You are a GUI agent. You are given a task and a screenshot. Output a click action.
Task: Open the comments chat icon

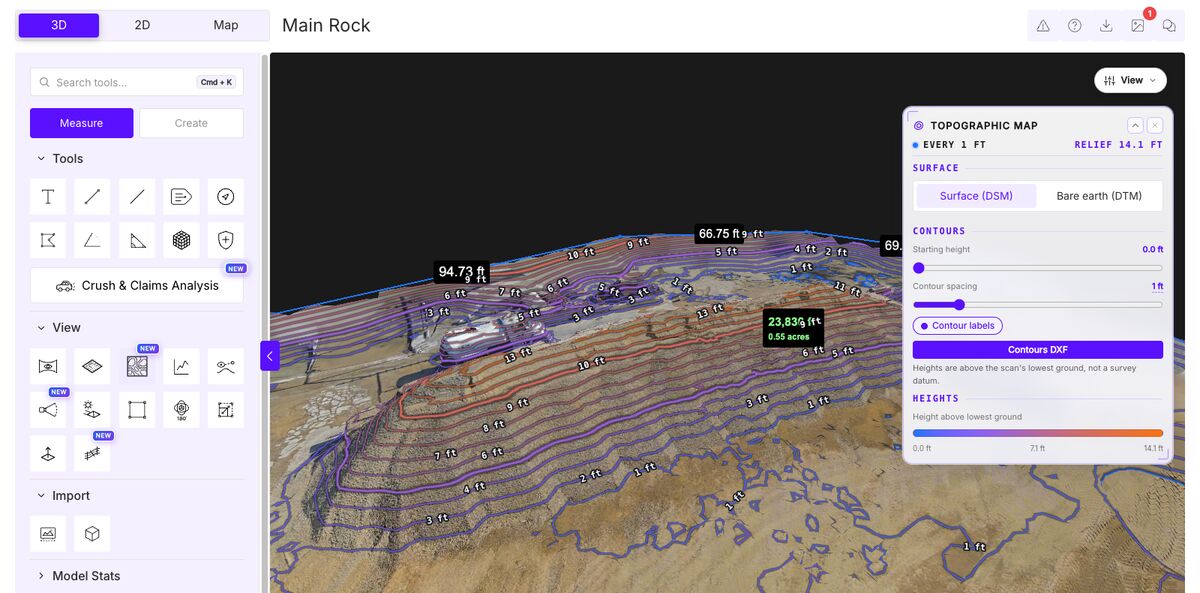[x=1169, y=26]
